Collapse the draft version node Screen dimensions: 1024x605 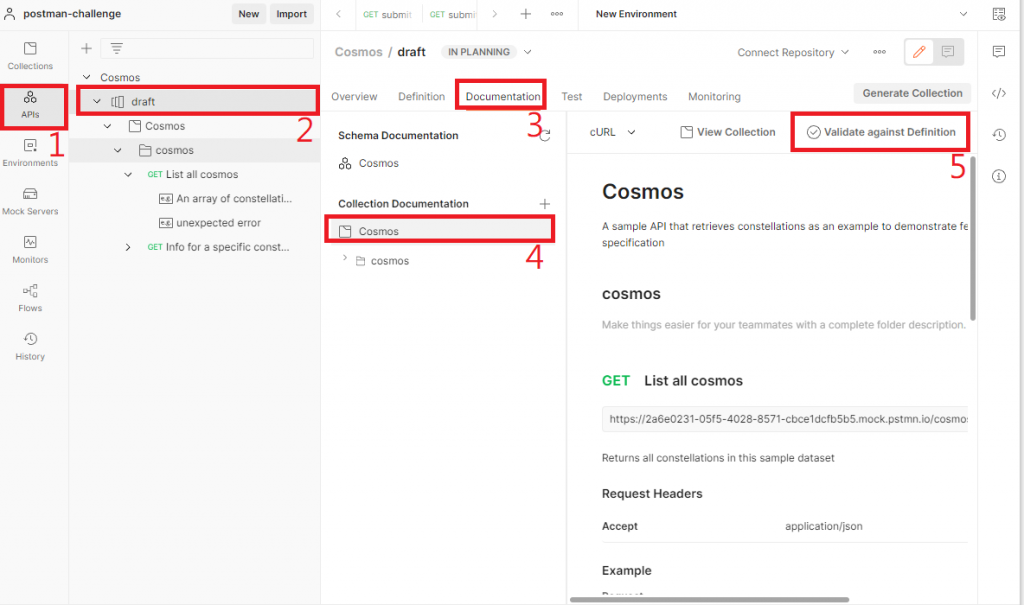(97, 101)
